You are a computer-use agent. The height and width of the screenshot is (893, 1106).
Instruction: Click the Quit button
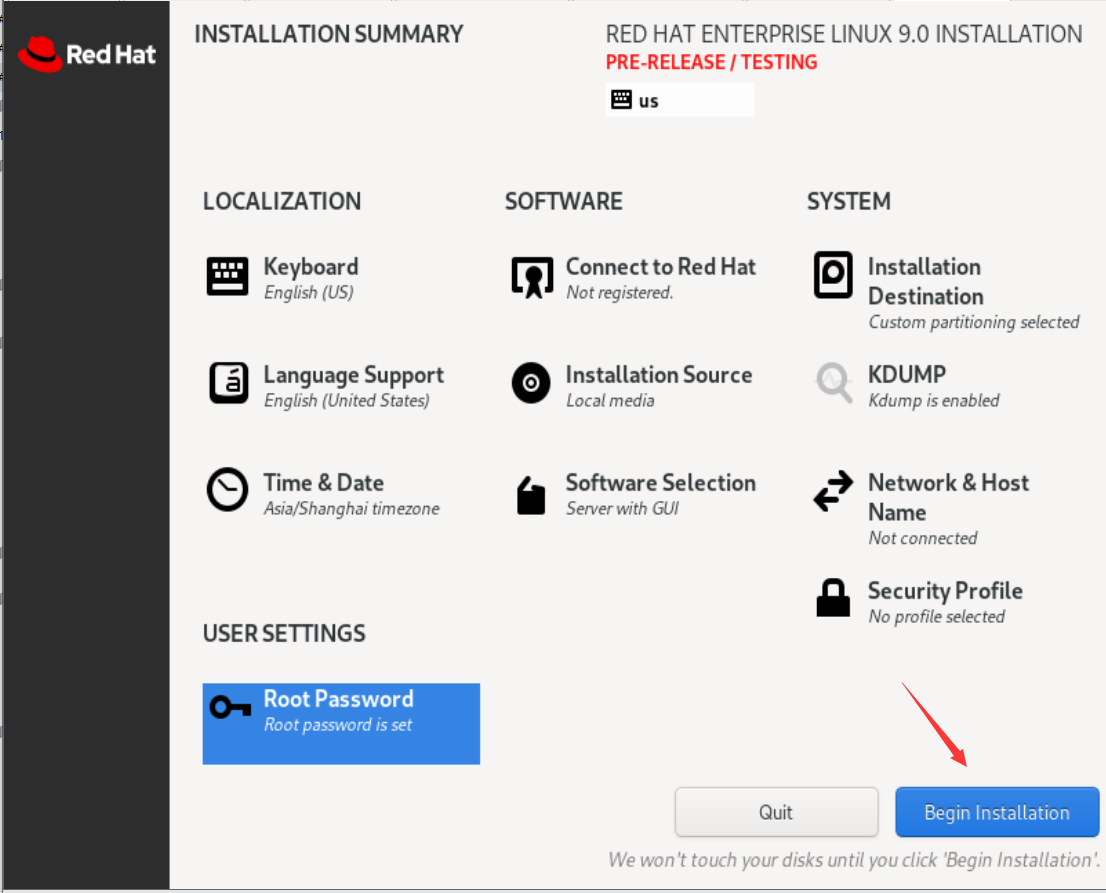[776, 812]
